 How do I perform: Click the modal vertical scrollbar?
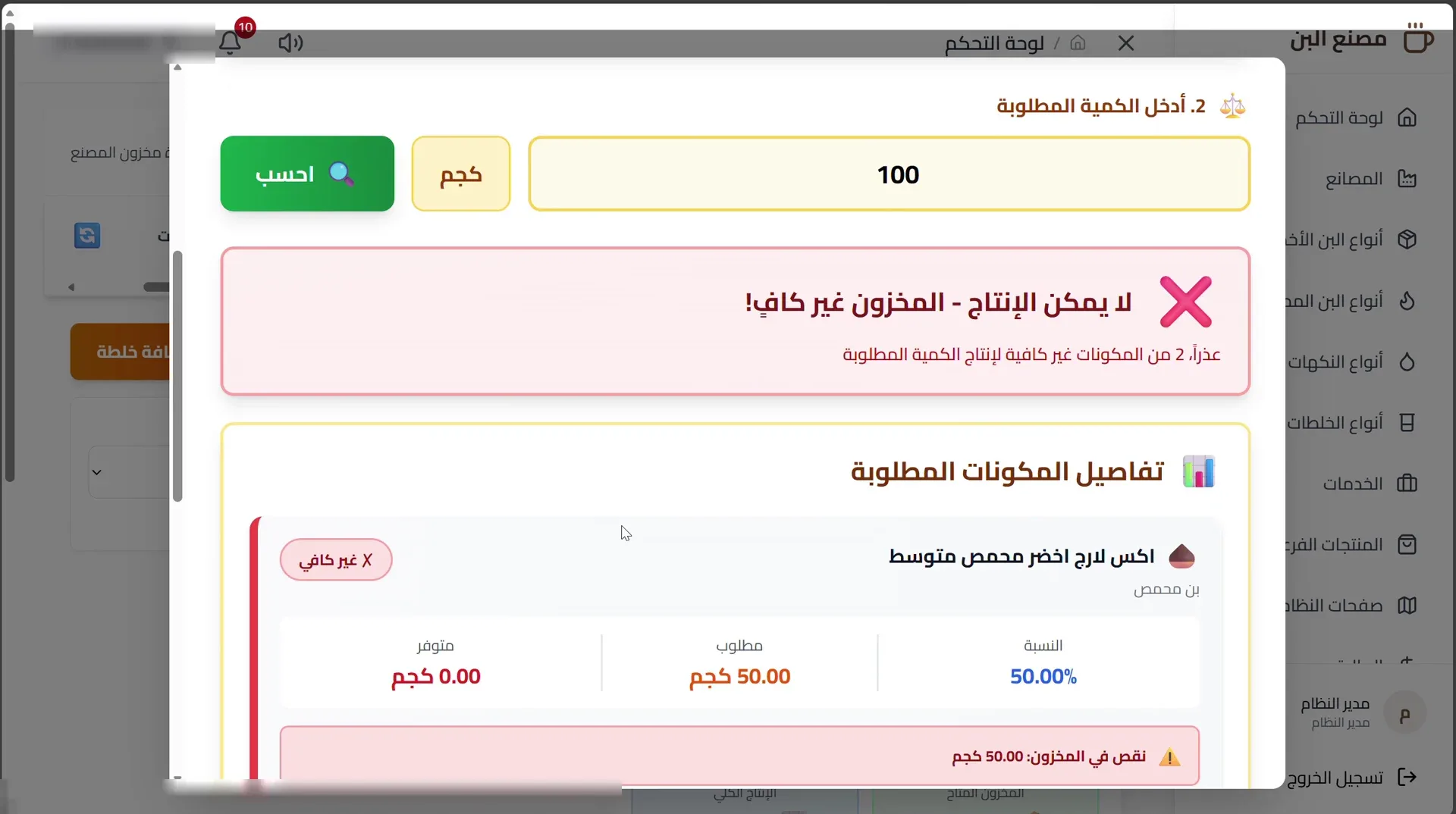coord(177,376)
